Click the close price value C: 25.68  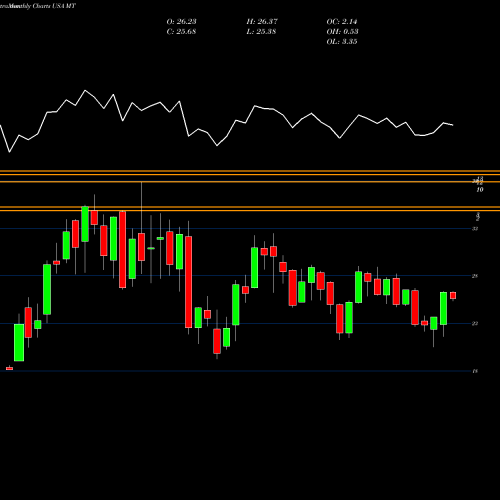click(x=181, y=32)
